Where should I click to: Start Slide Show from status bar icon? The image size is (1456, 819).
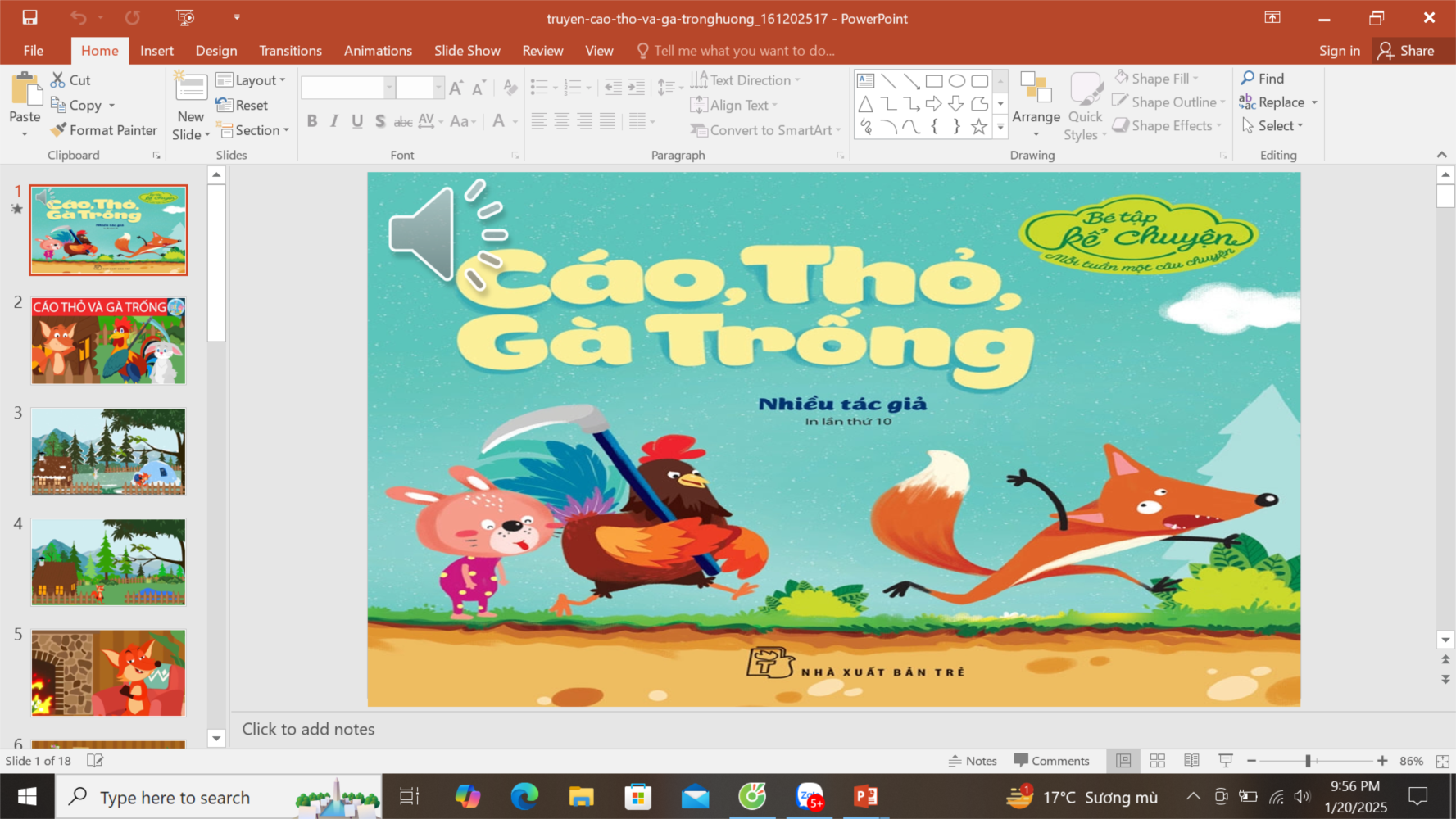[1226, 761]
